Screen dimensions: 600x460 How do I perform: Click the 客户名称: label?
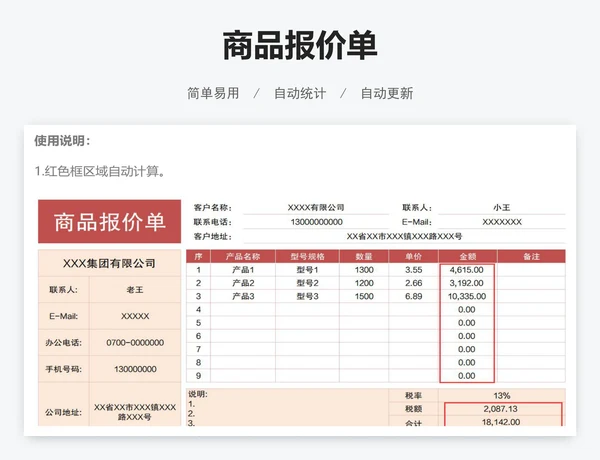coord(213,207)
